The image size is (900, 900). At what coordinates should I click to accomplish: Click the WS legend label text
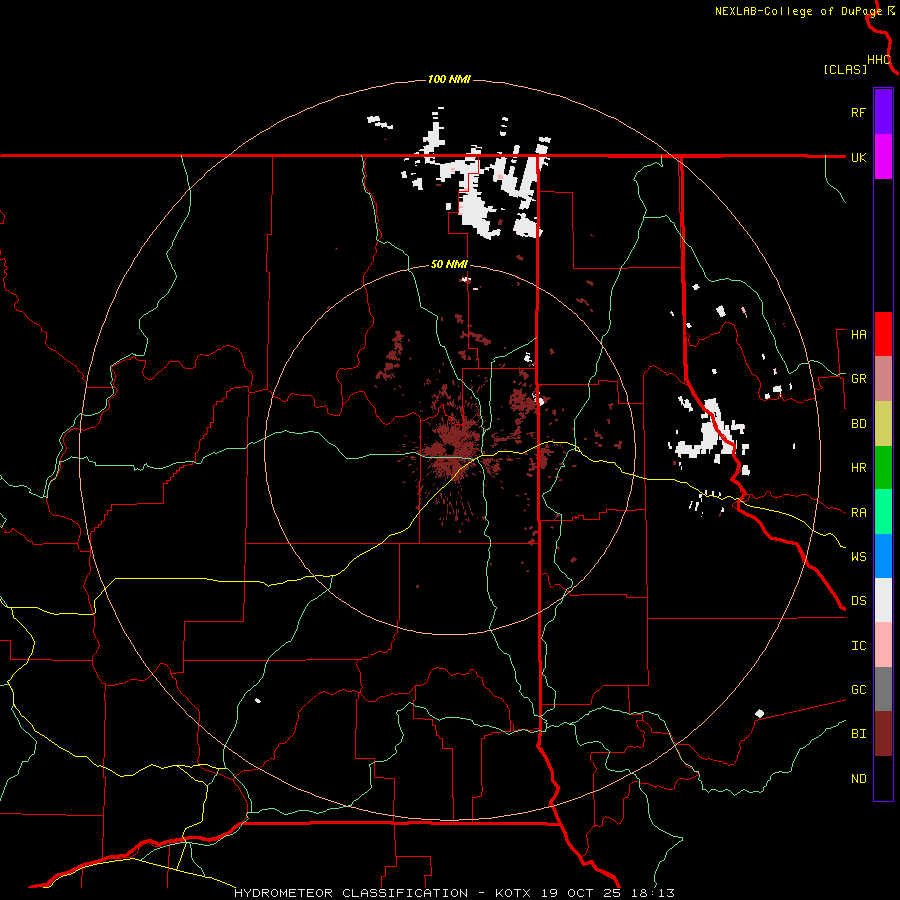(x=858, y=556)
